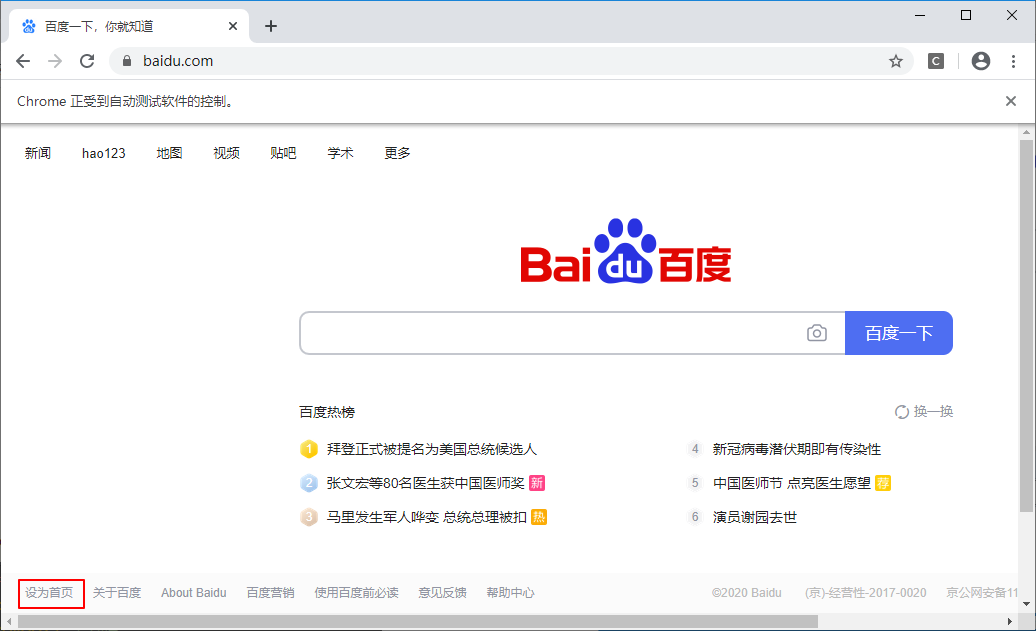Click the vertical scrollbar thumb
This screenshot has width=1036, height=631.
point(1025,326)
